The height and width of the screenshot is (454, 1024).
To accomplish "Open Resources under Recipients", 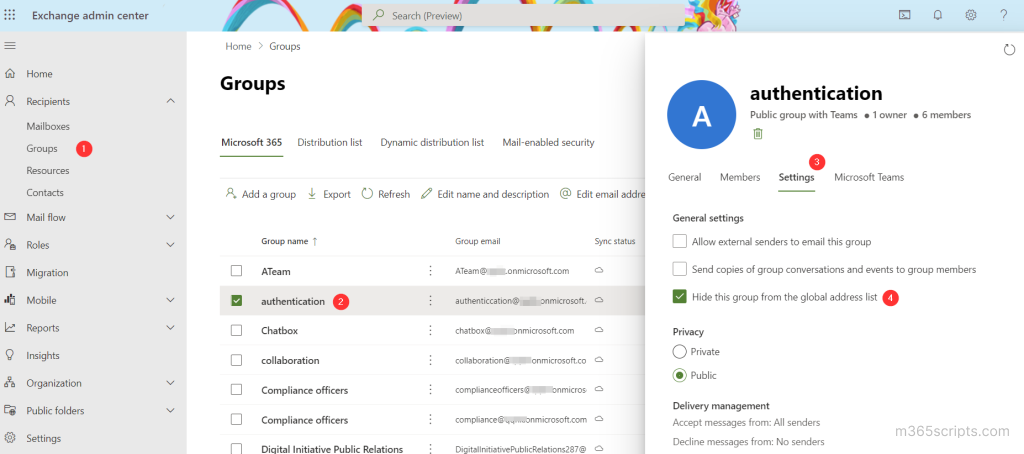I will (48, 170).
